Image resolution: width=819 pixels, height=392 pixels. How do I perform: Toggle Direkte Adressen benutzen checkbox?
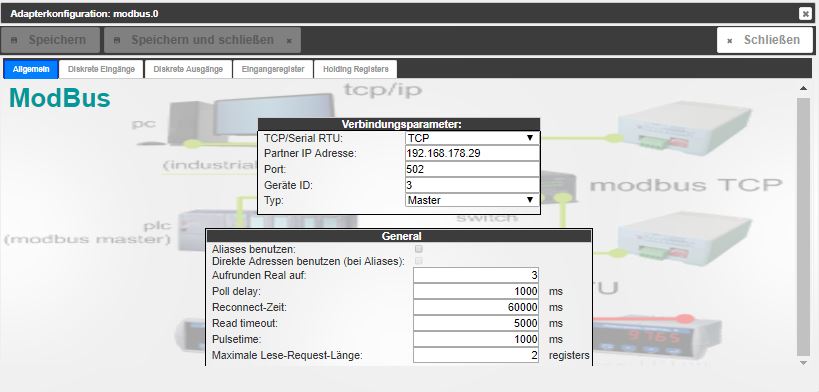pyautogui.click(x=418, y=260)
